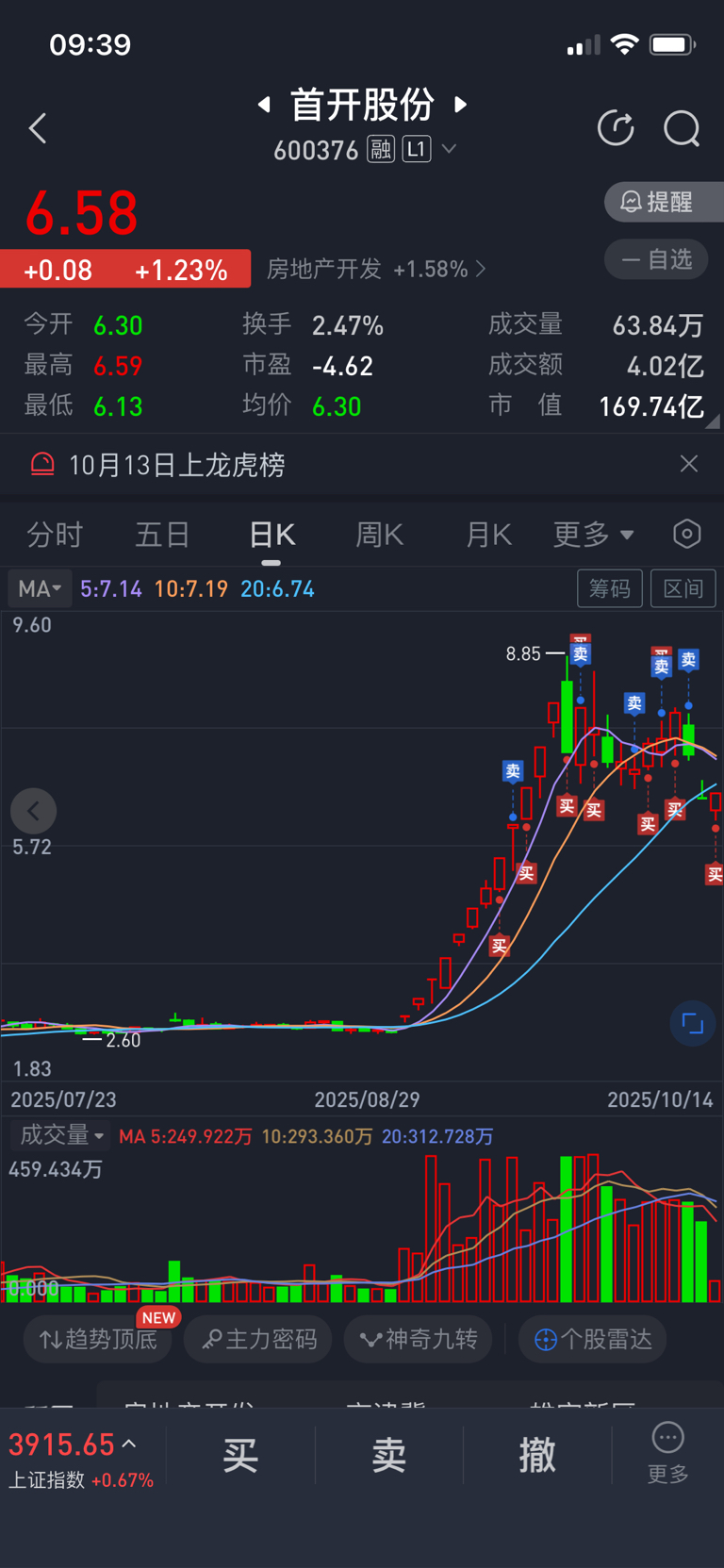The width and height of the screenshot is (724, 1568).
Task: Tap the 融 margin trading badge
Action: click(381, 149)
